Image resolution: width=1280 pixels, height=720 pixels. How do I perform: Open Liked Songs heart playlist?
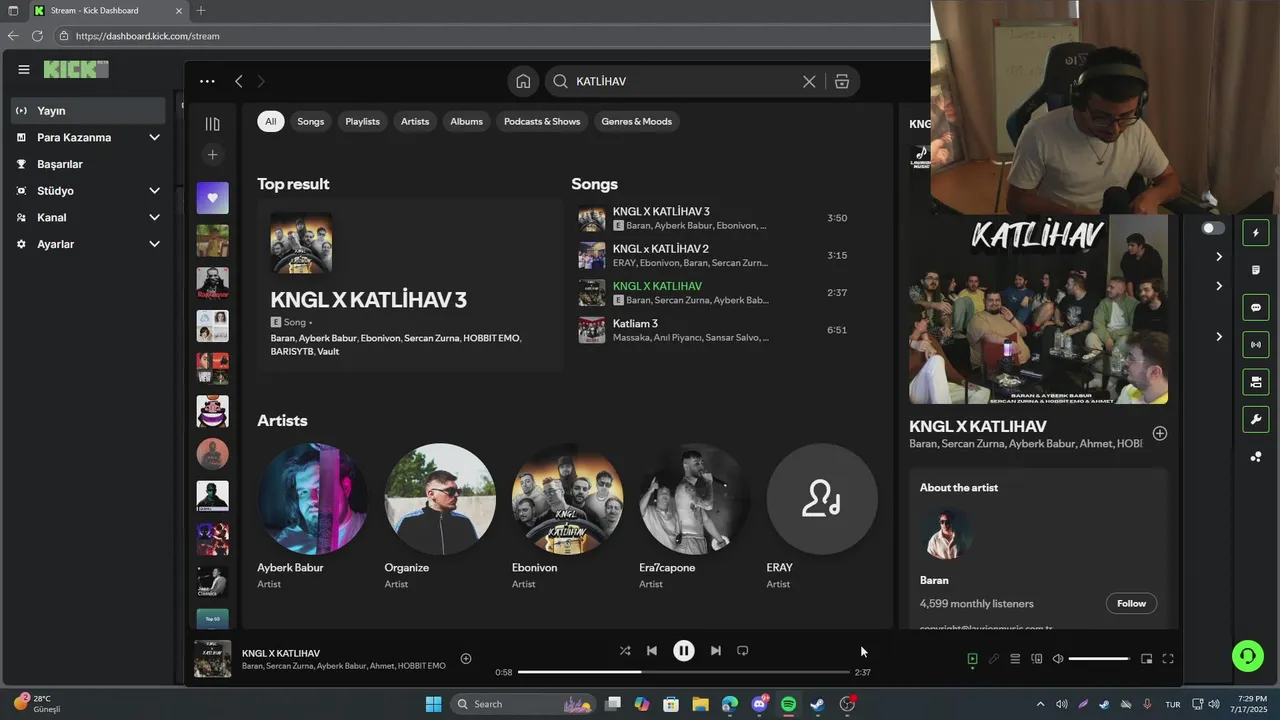pos(212,198)
